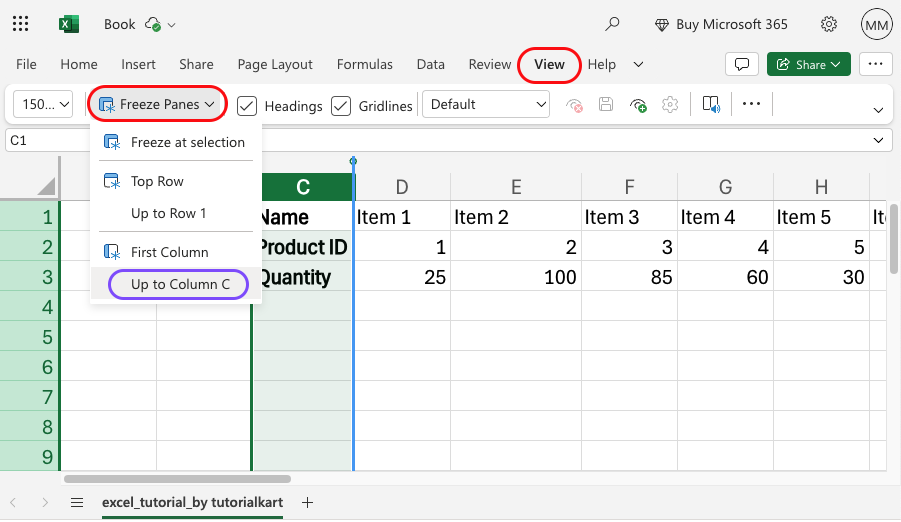The width and height of the screenshot is (901, 522).
Task: Select the cell with value 100
Action: tap(516, 277)
